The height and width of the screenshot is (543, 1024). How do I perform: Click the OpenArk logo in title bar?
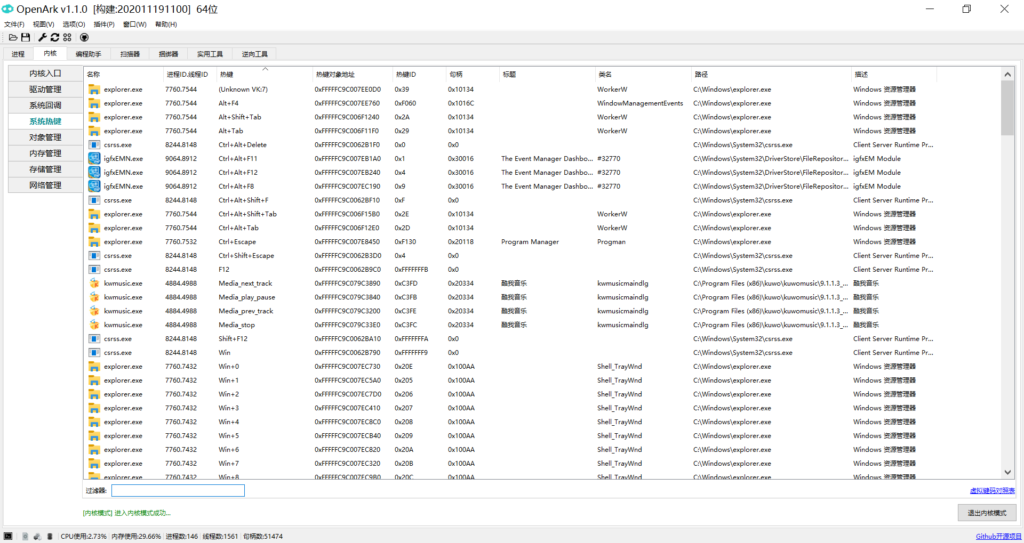[x=8, y=9]
